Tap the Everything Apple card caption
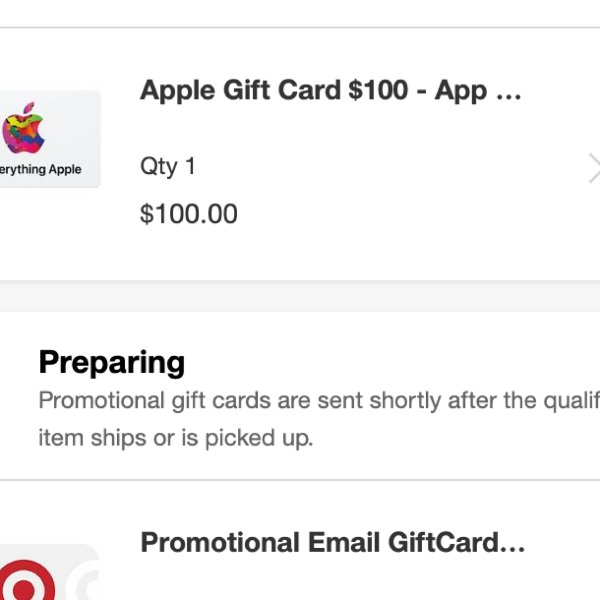 (x=41, y=170)
